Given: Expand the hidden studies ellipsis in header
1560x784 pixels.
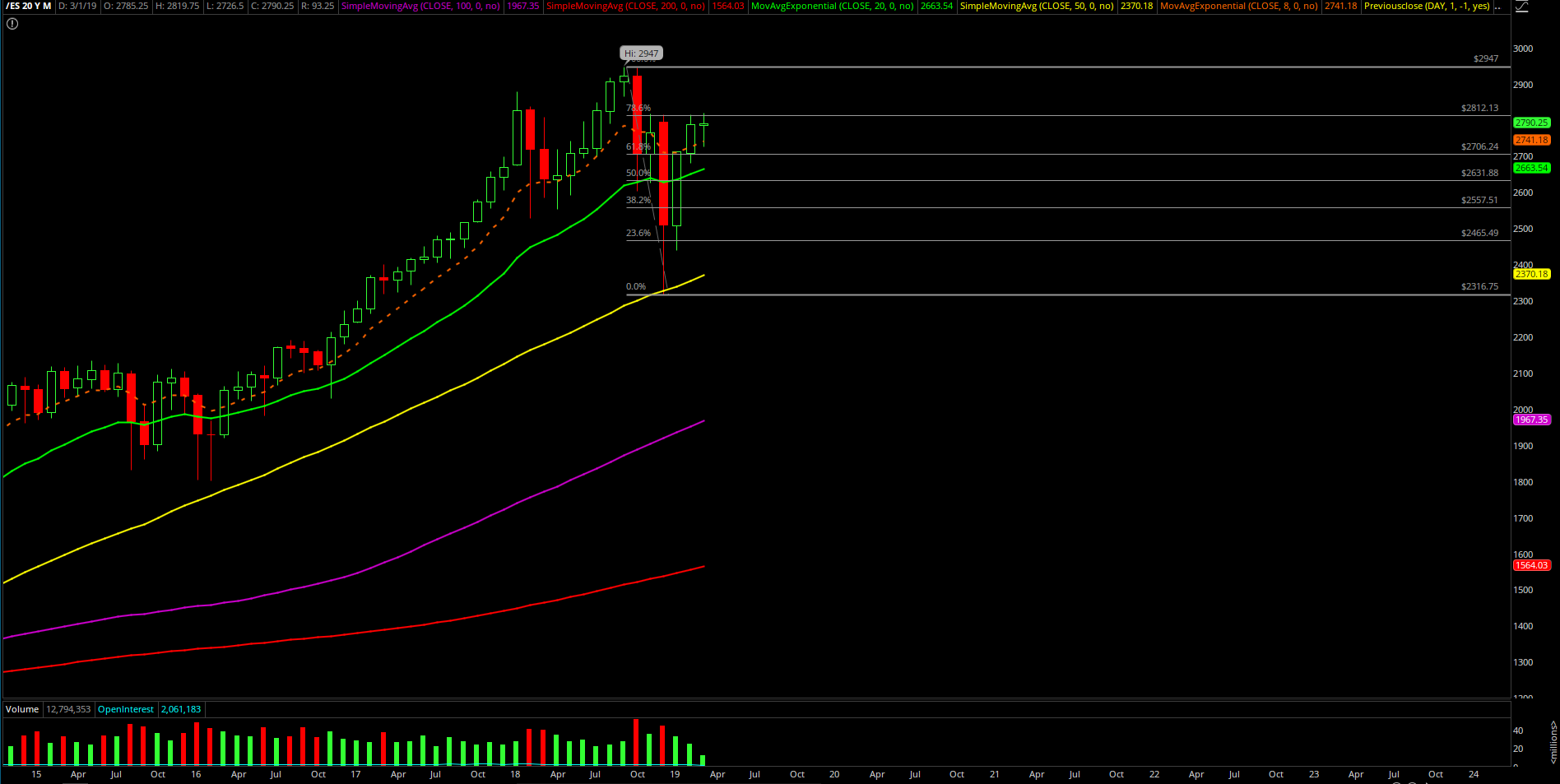Looking at the screenshot, I should coord(1498,7).
